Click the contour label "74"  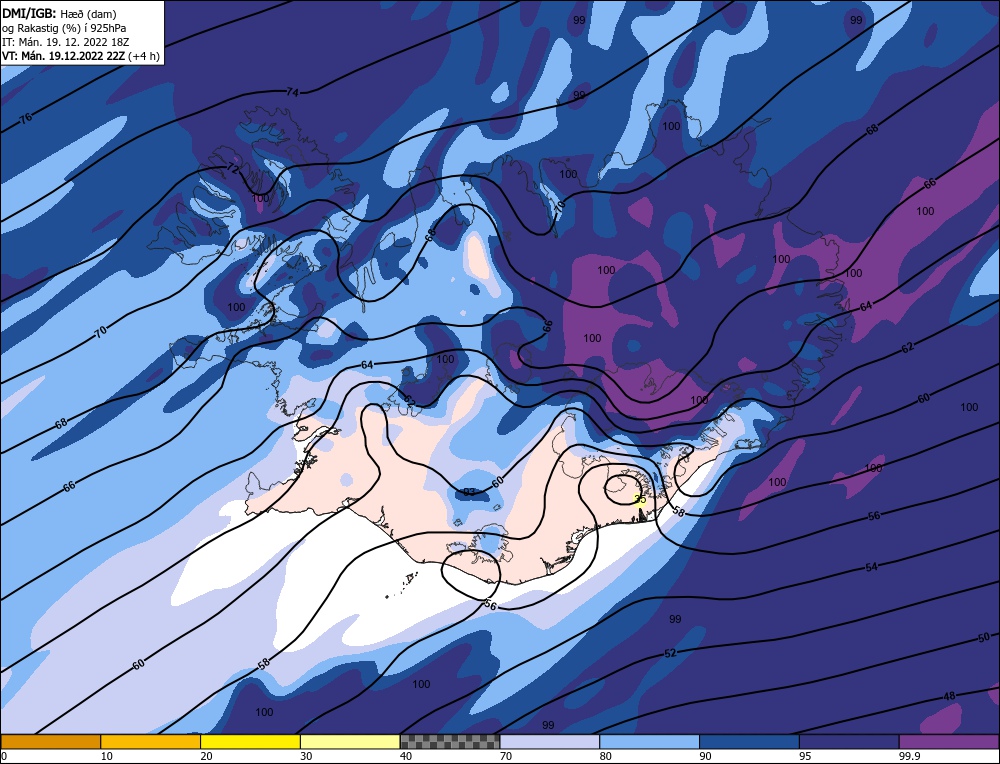292,92
